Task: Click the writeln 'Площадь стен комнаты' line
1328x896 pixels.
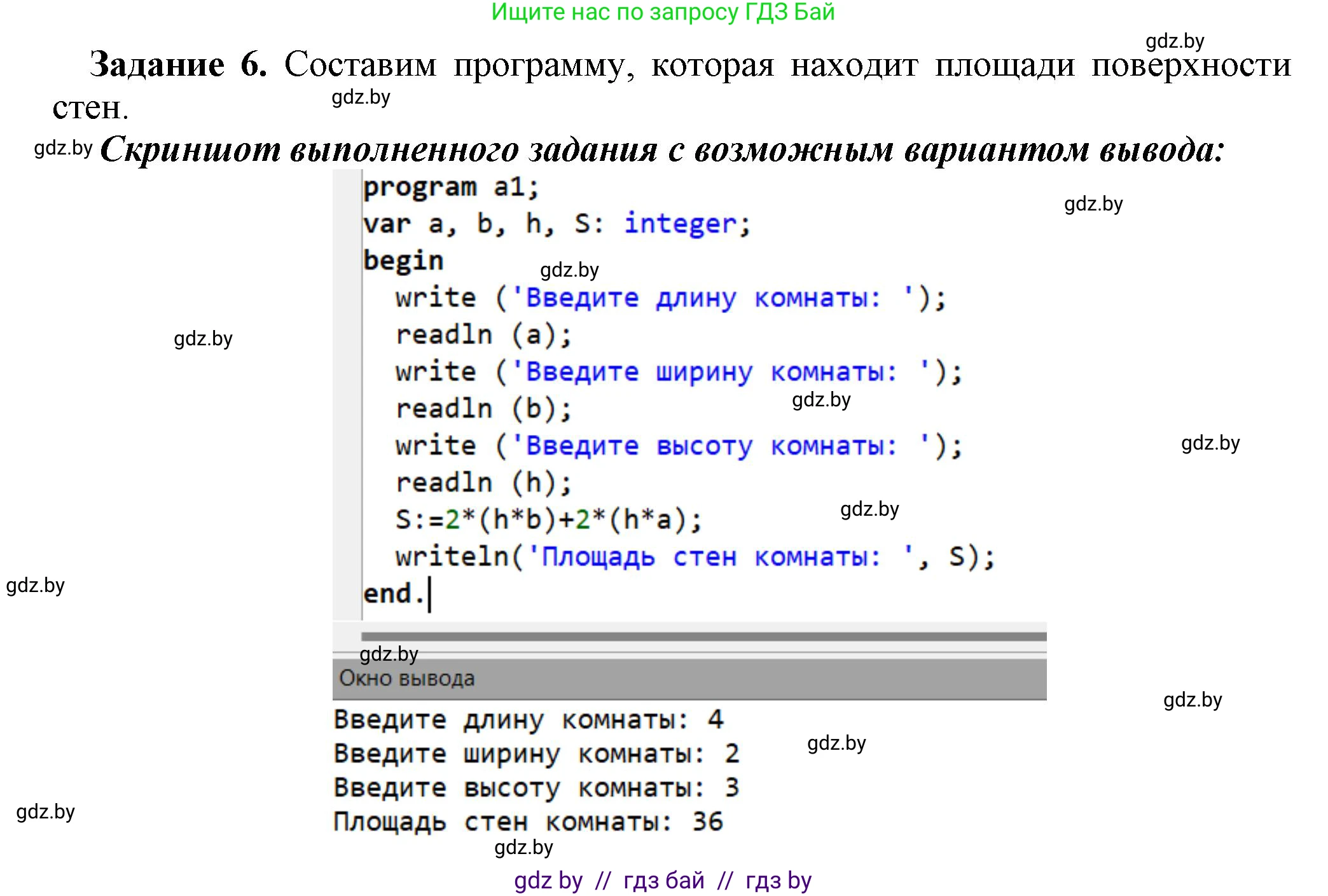Action: coord(695,556)
